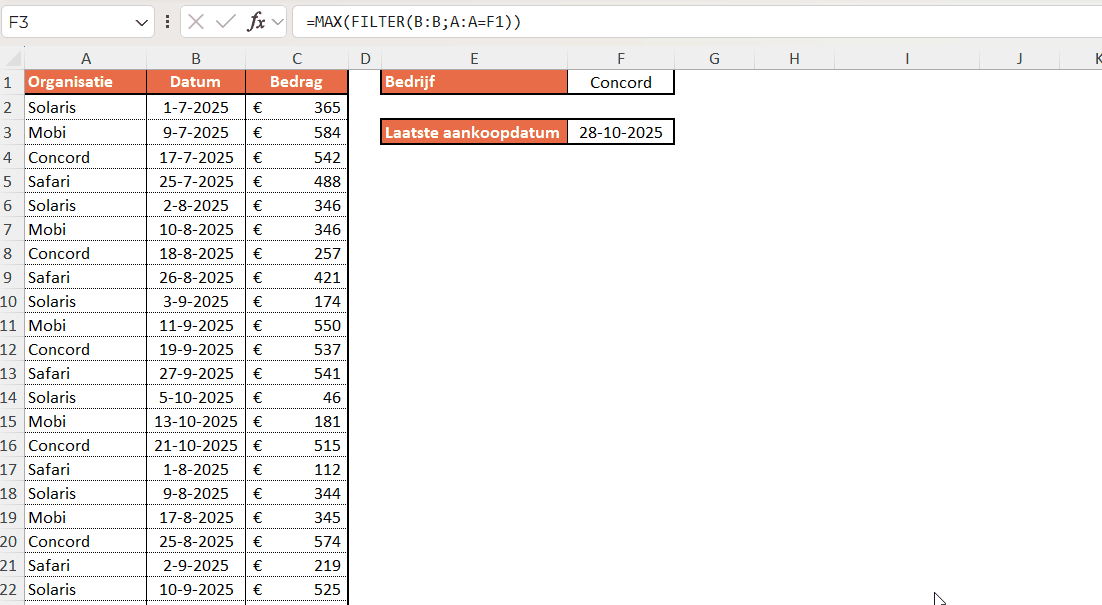Screen dimensions: 1102x605
Task: Select column I header
Action: pos(907,59)
